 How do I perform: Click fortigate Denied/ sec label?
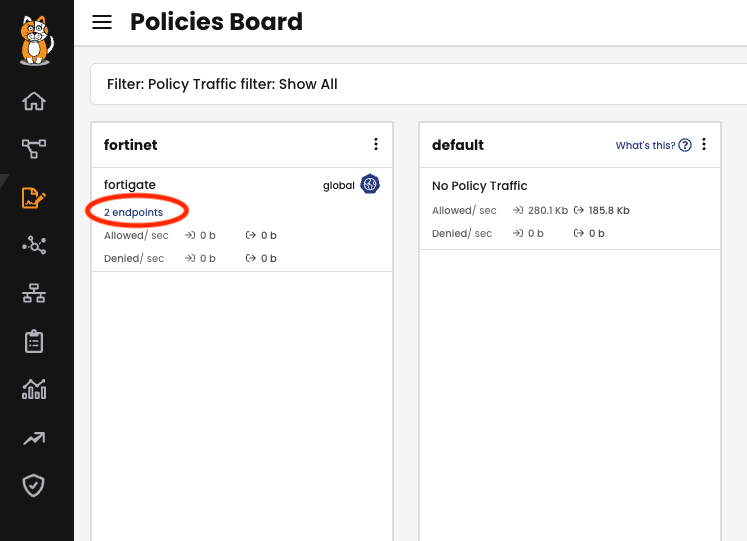[x=134, y=258]
